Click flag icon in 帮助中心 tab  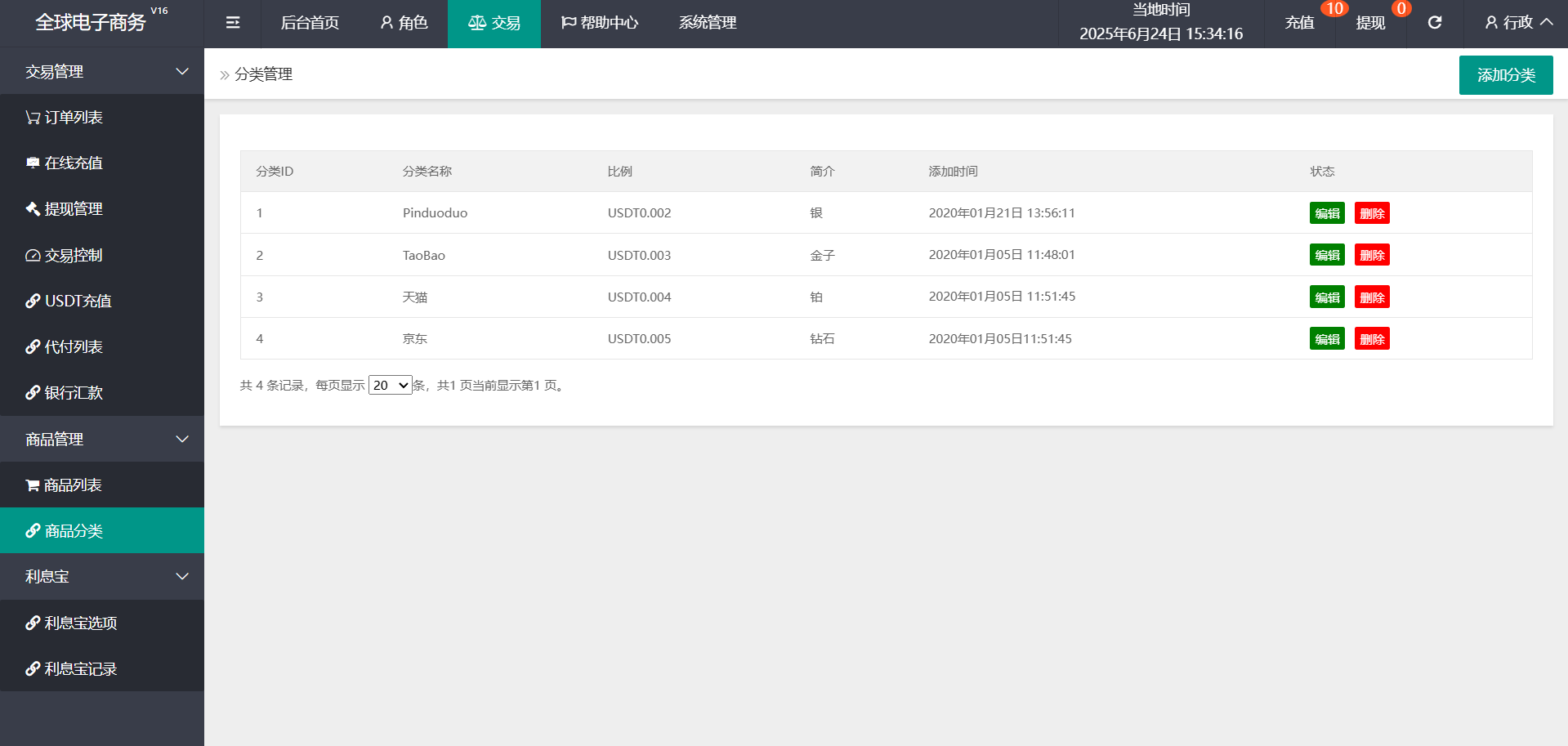[569, 23]
